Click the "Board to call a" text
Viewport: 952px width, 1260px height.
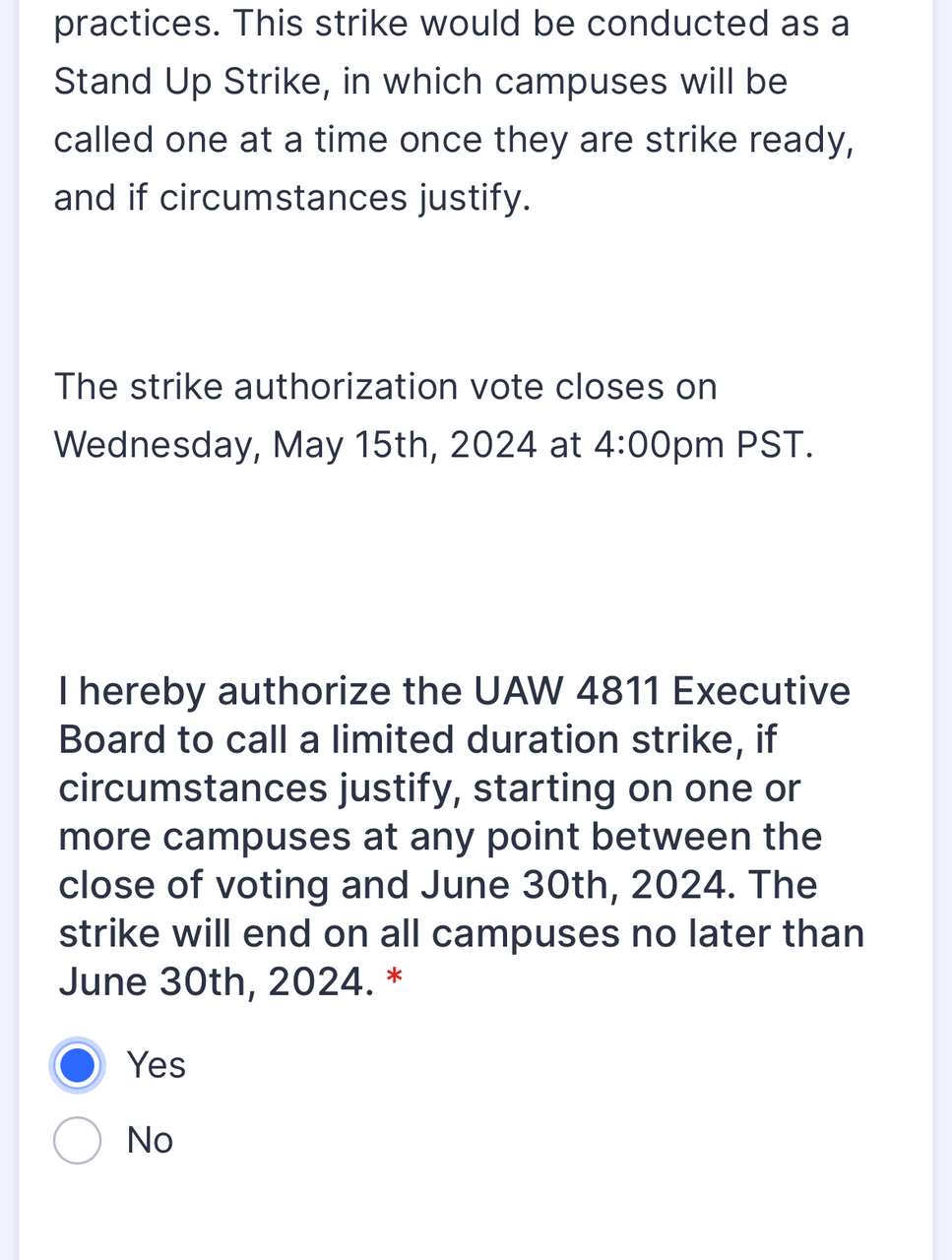[189, 739]
